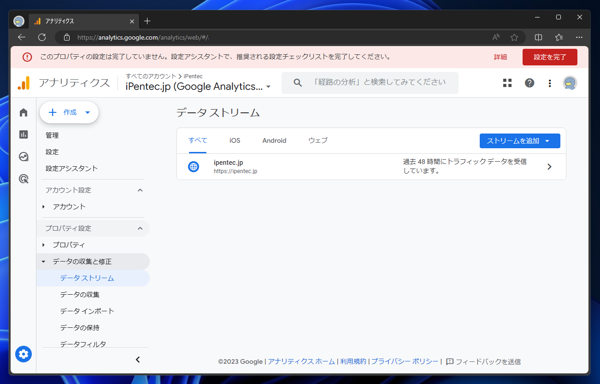Click the browser profile icon in title bar
This screenshot has height=384, width=600.
pos(19,21)
